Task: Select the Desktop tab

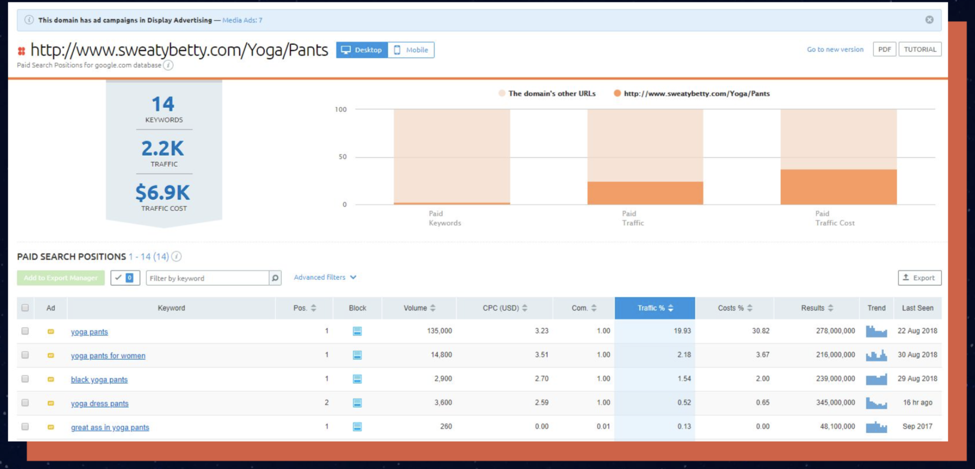Action: tap(361, 50)
